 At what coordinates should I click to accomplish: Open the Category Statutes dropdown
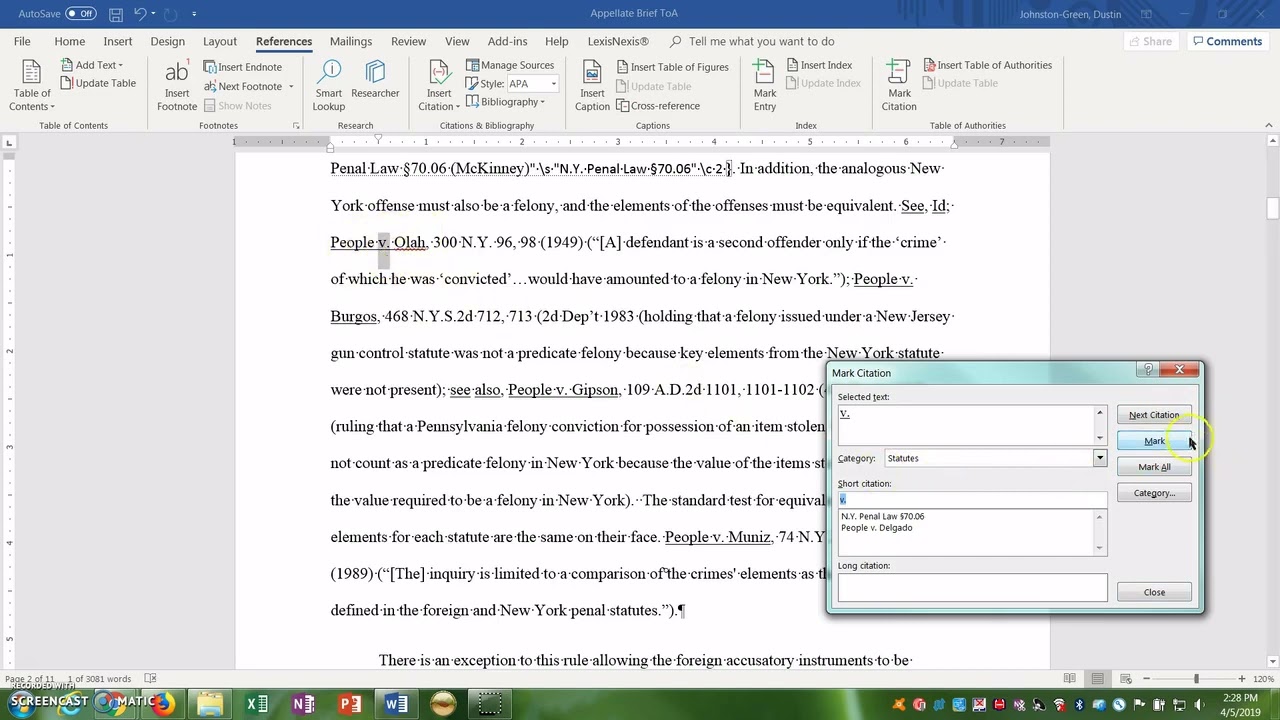1099,458
